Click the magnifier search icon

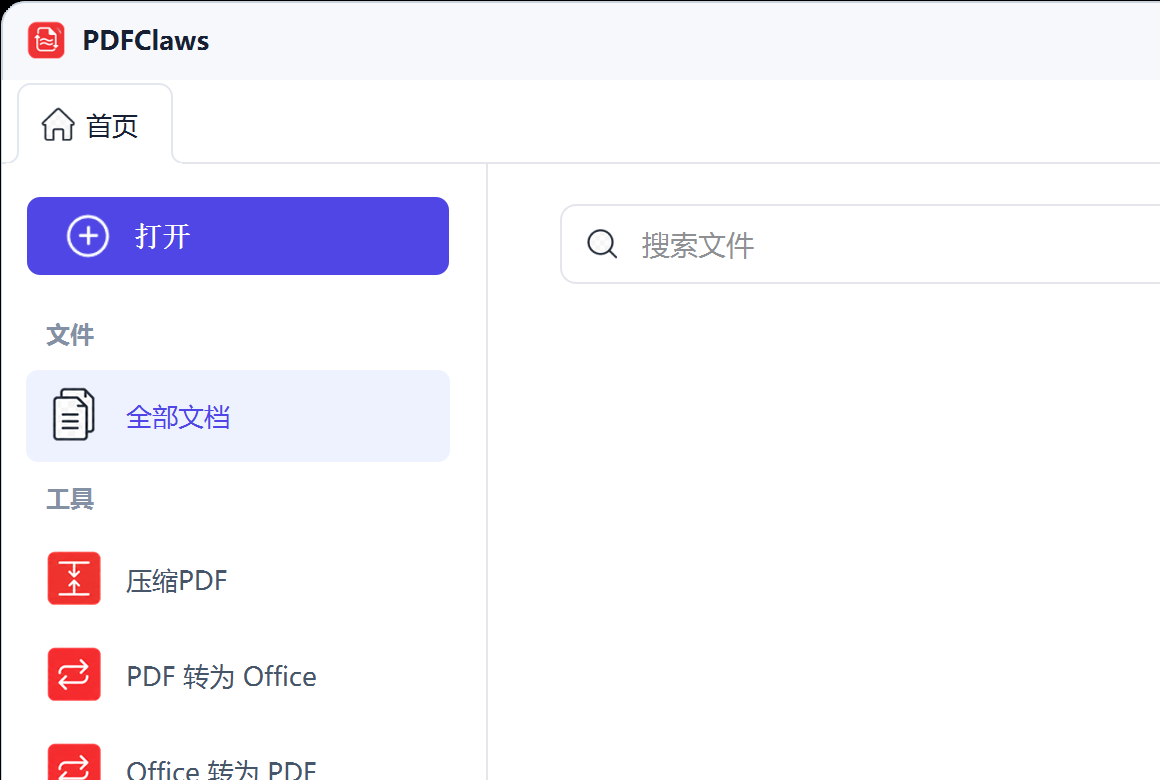click(602, 243)
